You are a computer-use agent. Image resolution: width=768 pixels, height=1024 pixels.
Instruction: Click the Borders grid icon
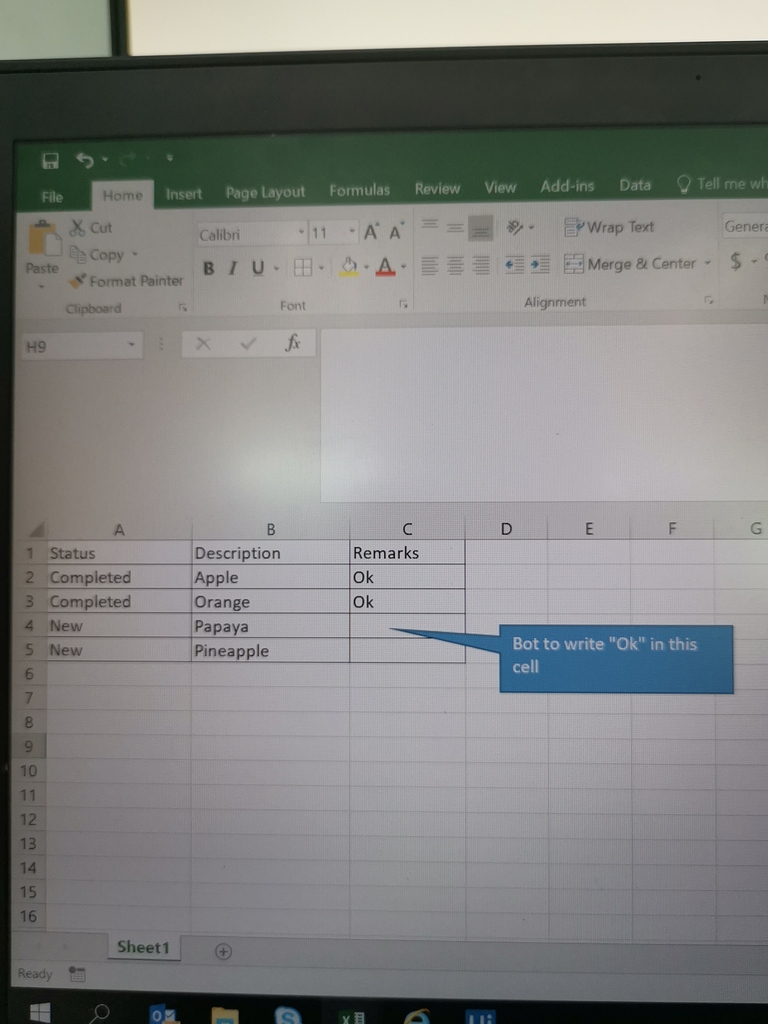click(302, 267)
